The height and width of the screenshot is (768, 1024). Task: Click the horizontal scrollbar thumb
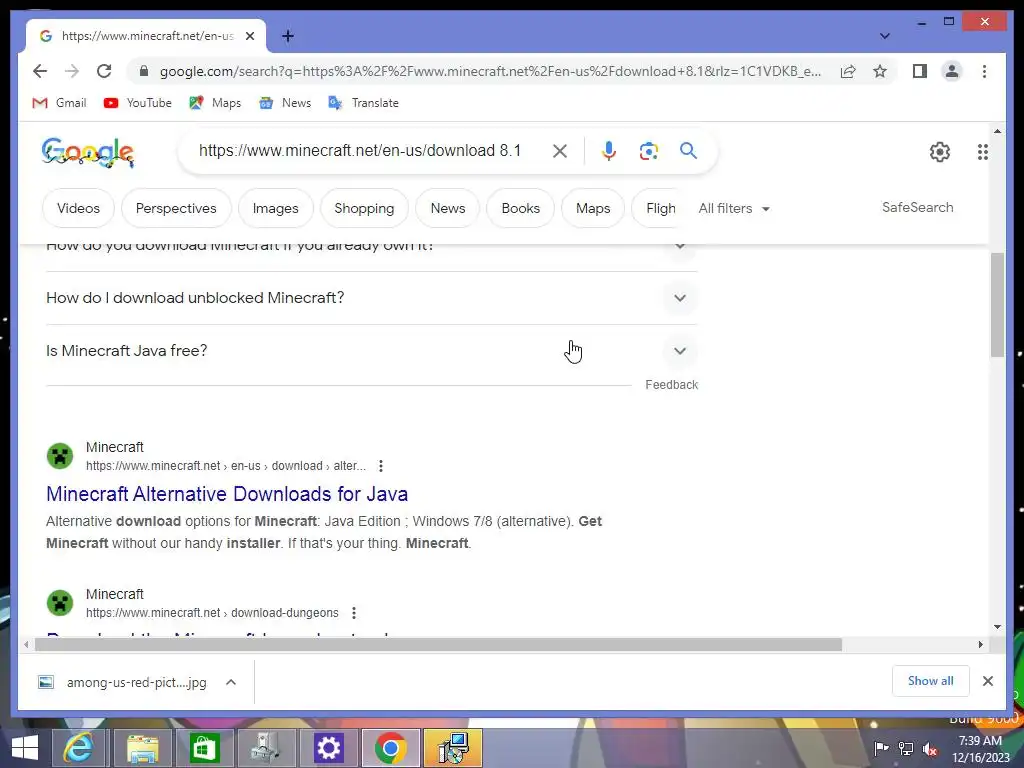(438, 645)
